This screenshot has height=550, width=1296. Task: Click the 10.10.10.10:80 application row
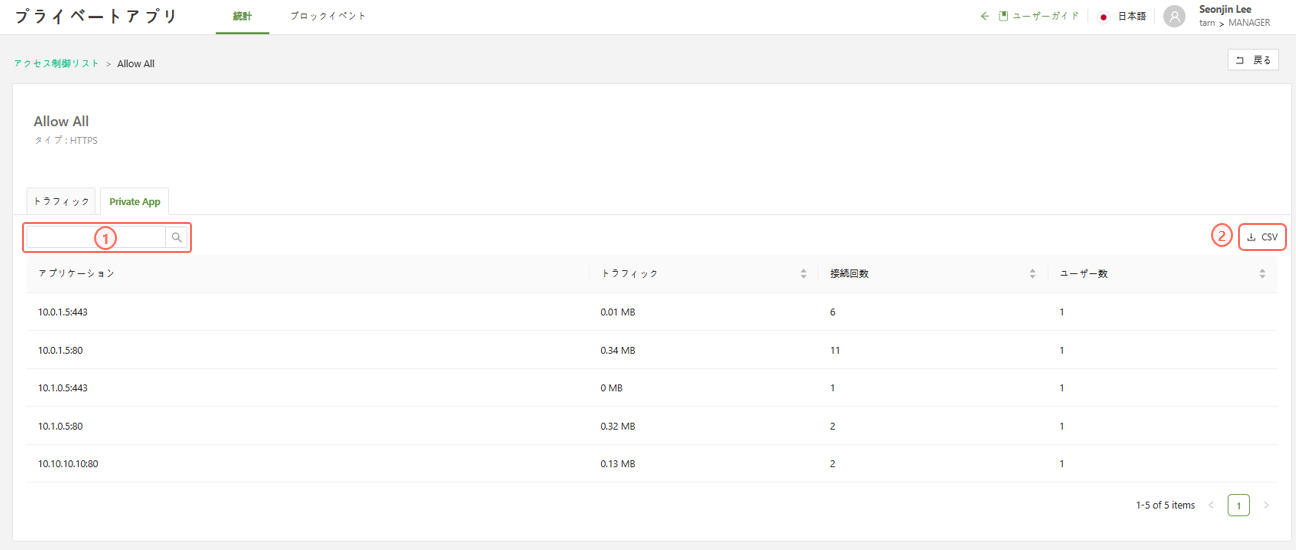pos(68,464)
